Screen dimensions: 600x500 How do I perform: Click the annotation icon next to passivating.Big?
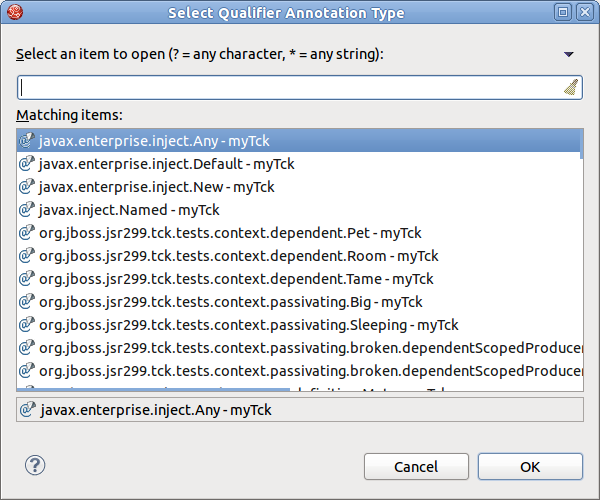point(28,302)
